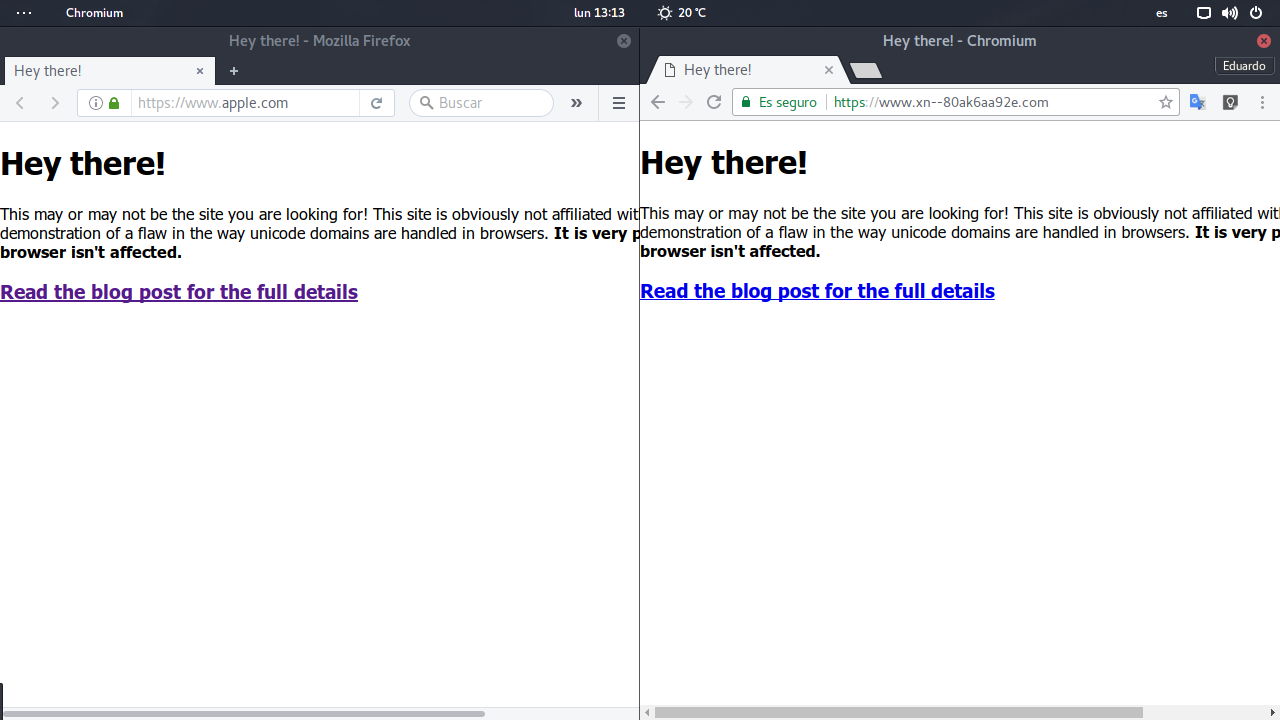Open new tab in Firefox
The image size is (1280, 720).
pos(234,71)
